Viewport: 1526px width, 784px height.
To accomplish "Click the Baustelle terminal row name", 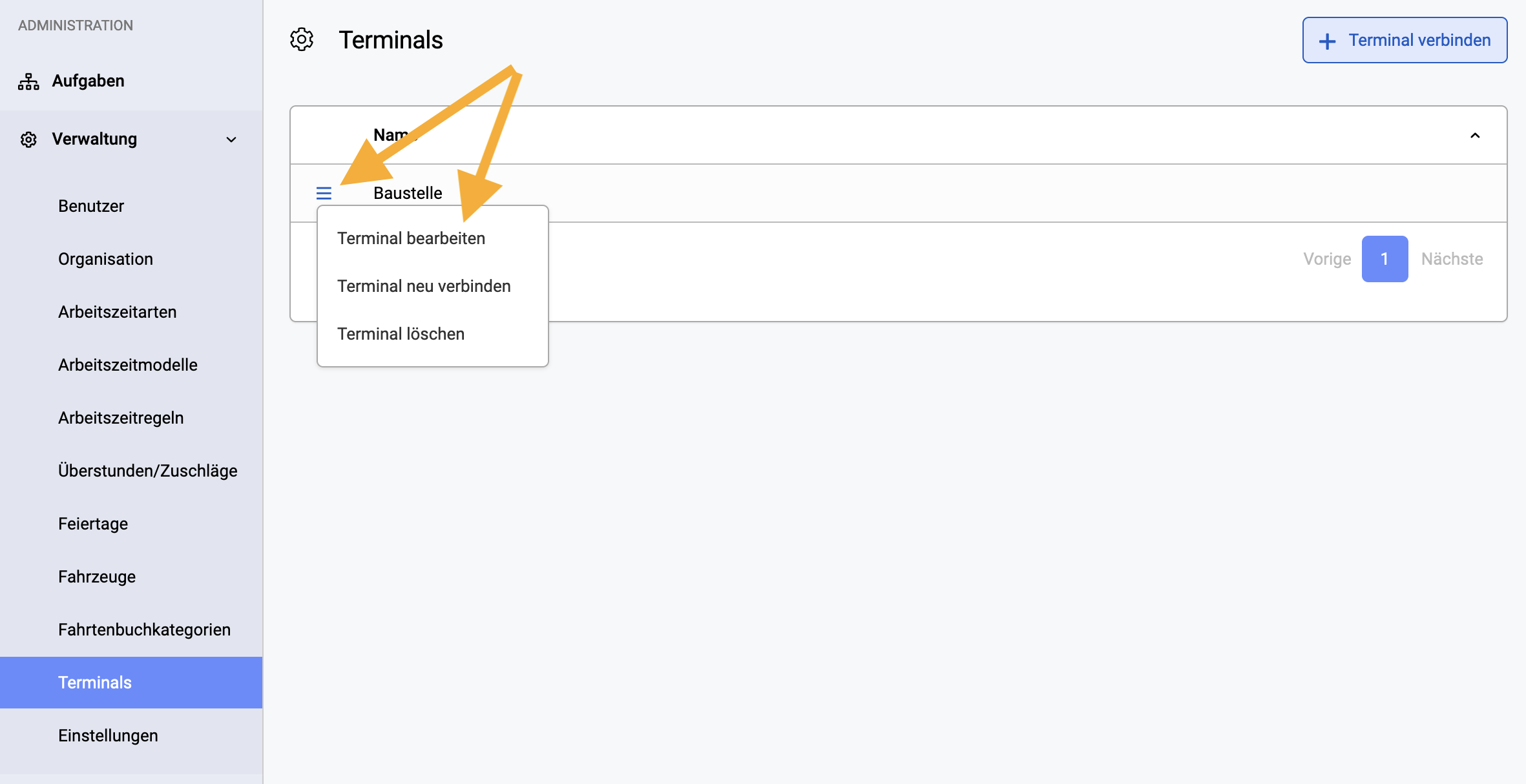I will coord(408,193).
